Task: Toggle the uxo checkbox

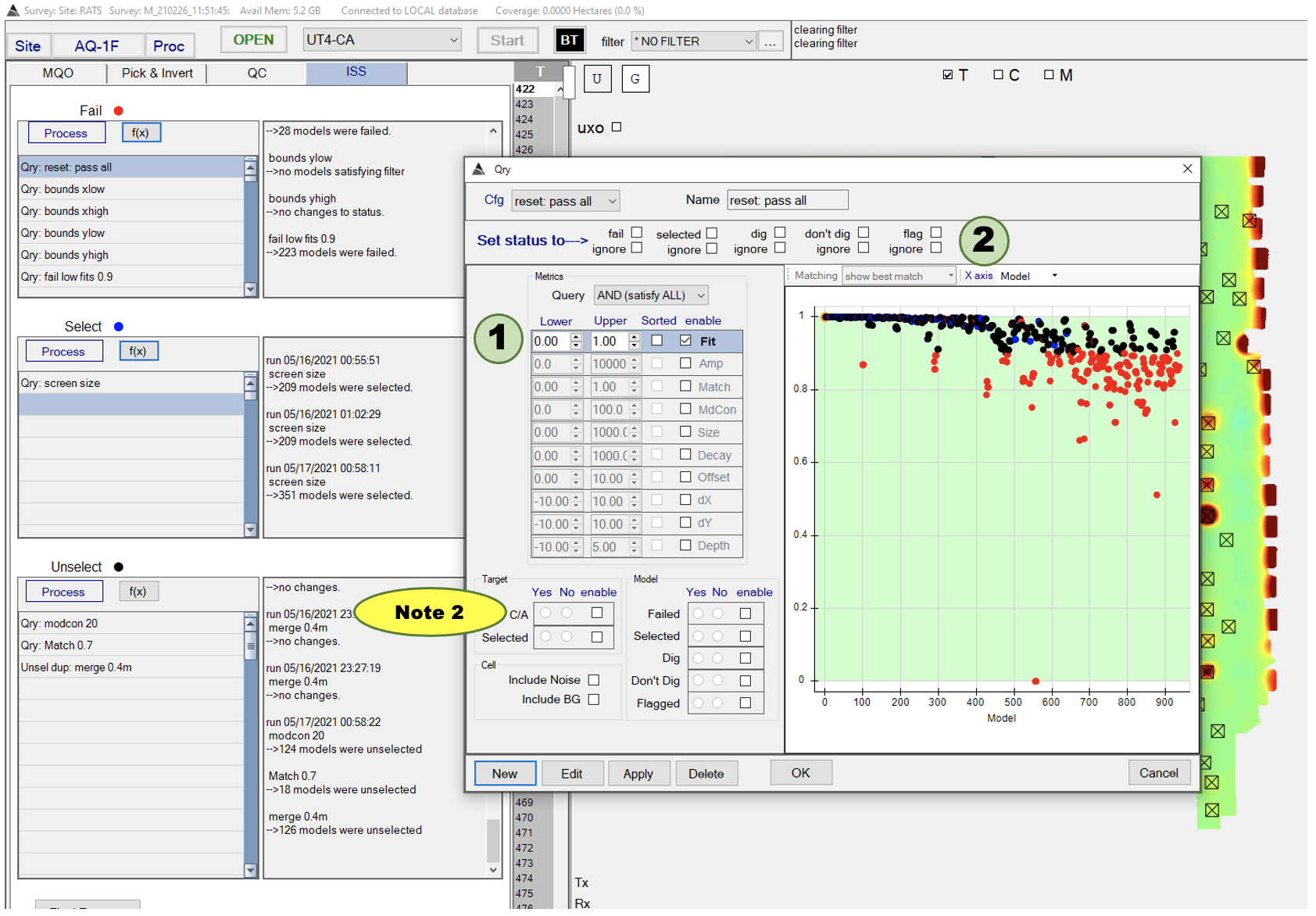Action: tap(617, 127)
